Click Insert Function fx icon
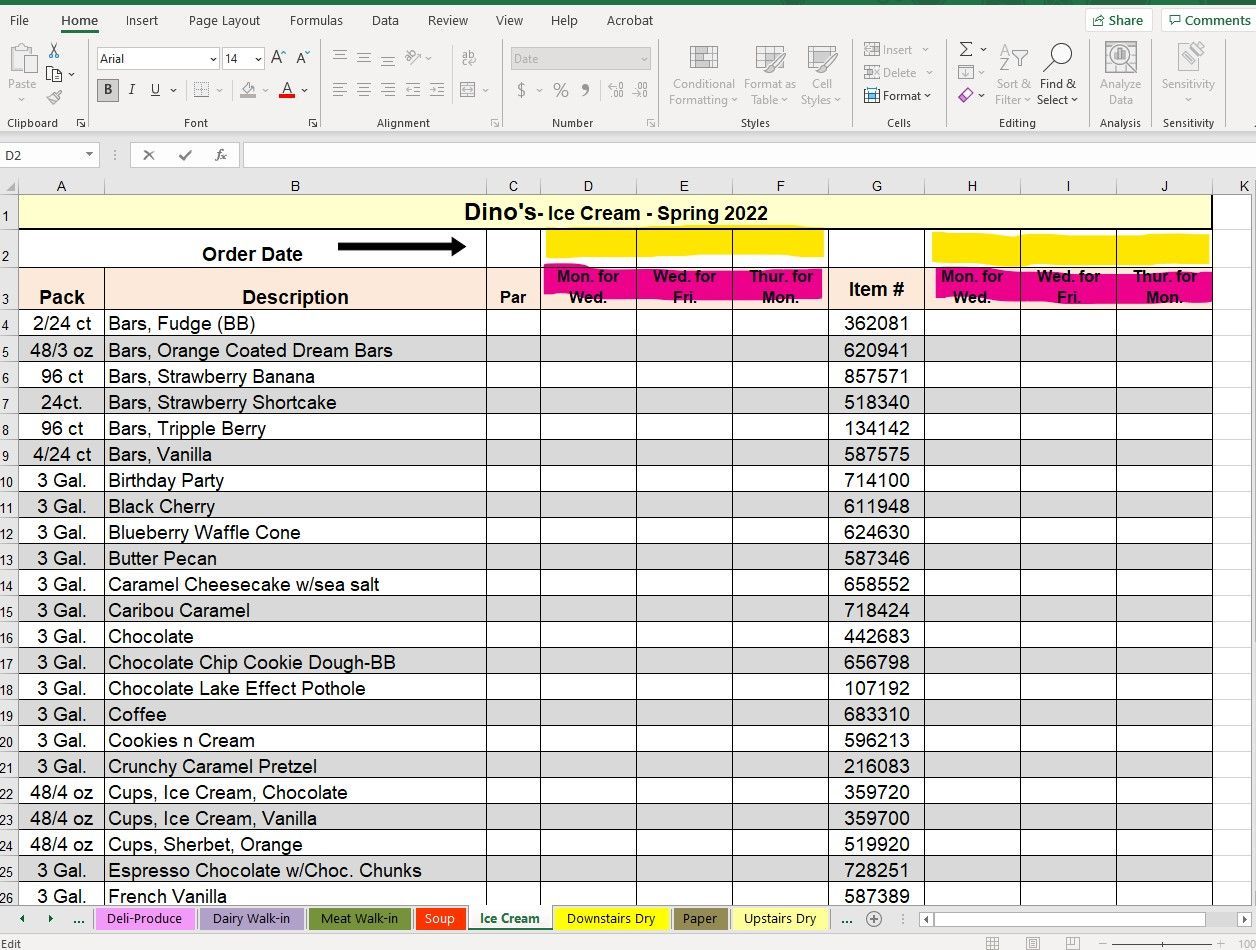 [x=221, y=155]
